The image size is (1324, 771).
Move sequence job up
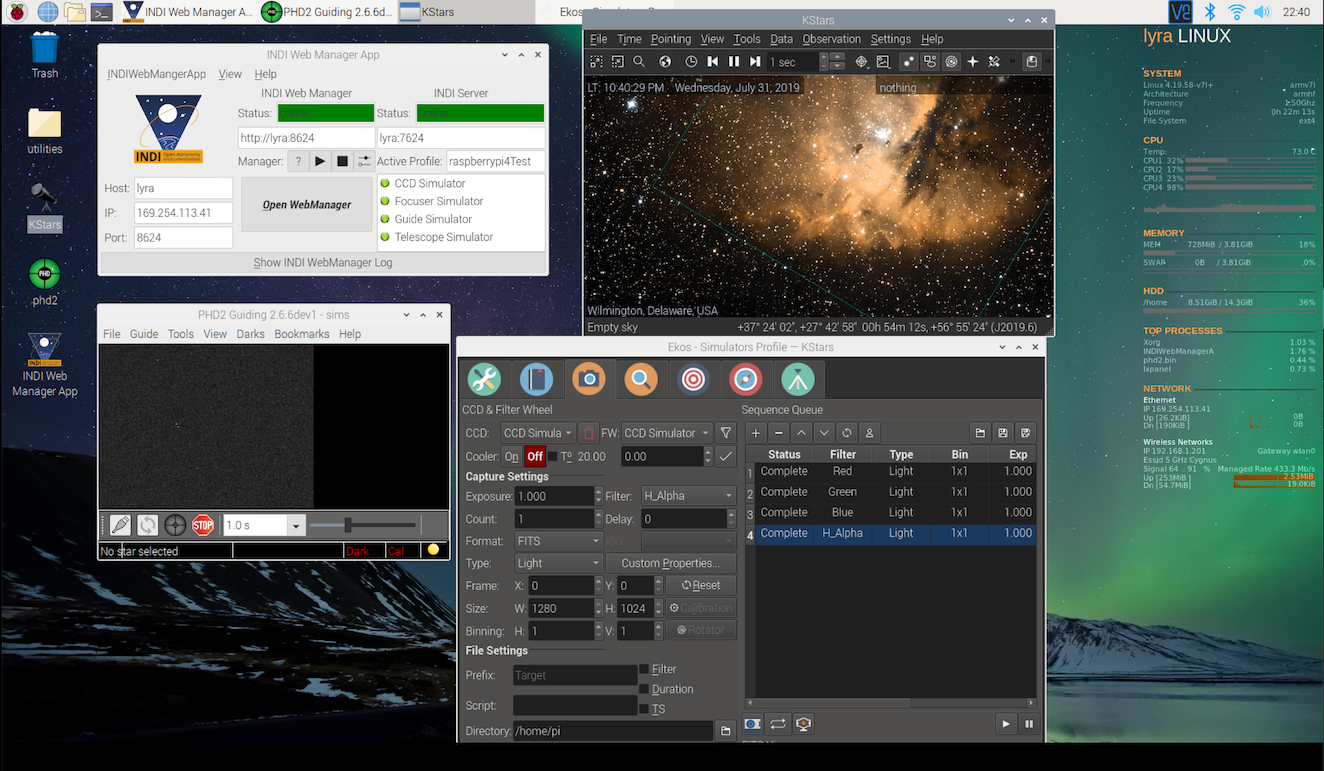[802, 433]
